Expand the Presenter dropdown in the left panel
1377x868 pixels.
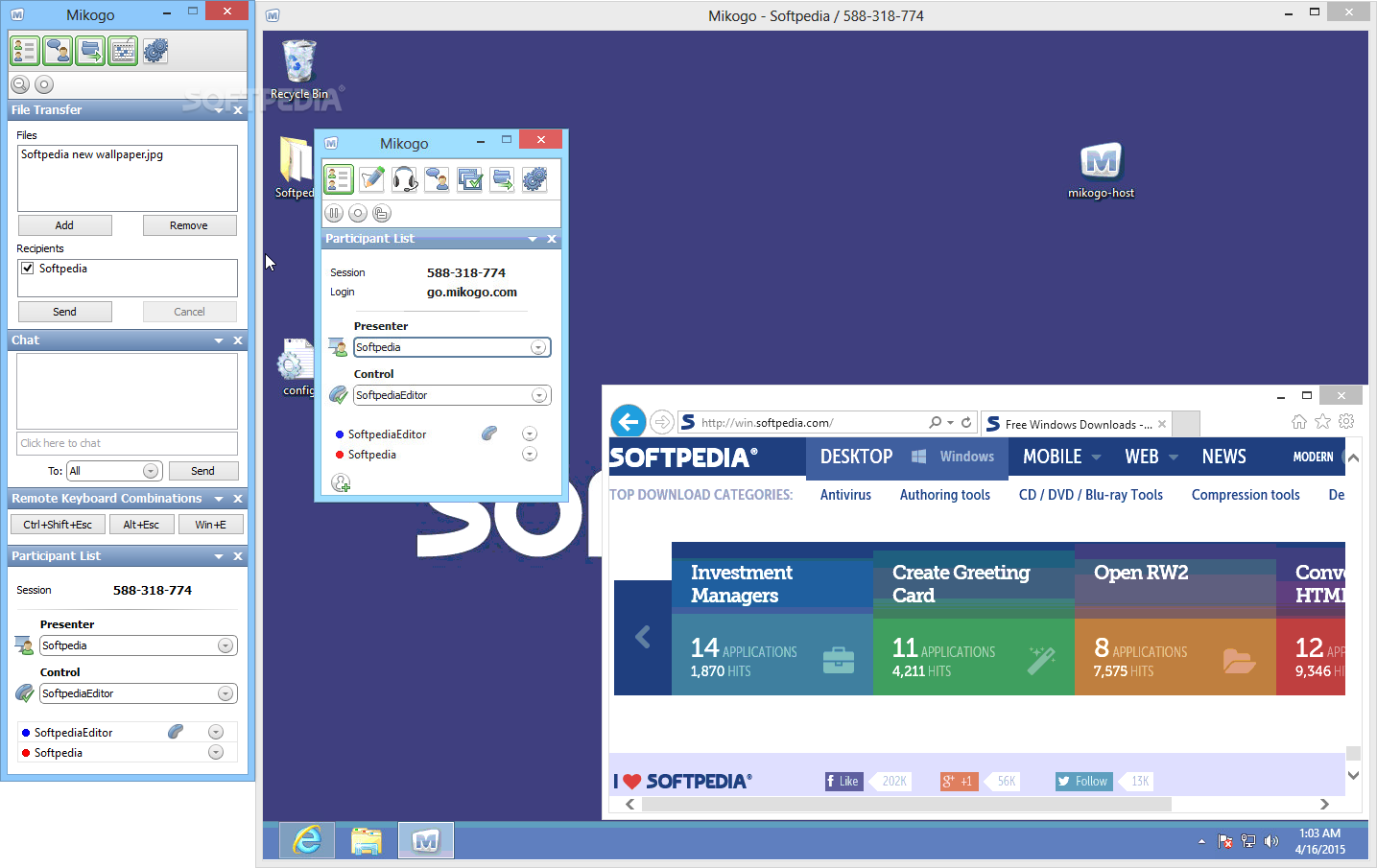coord(226,645)
